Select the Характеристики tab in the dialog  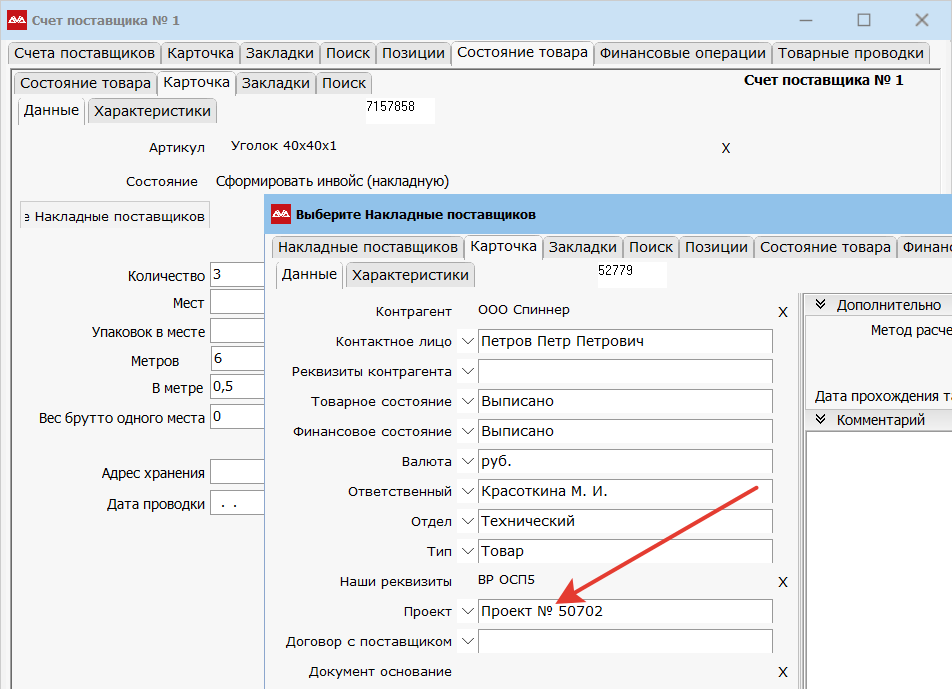coord(410,275)
